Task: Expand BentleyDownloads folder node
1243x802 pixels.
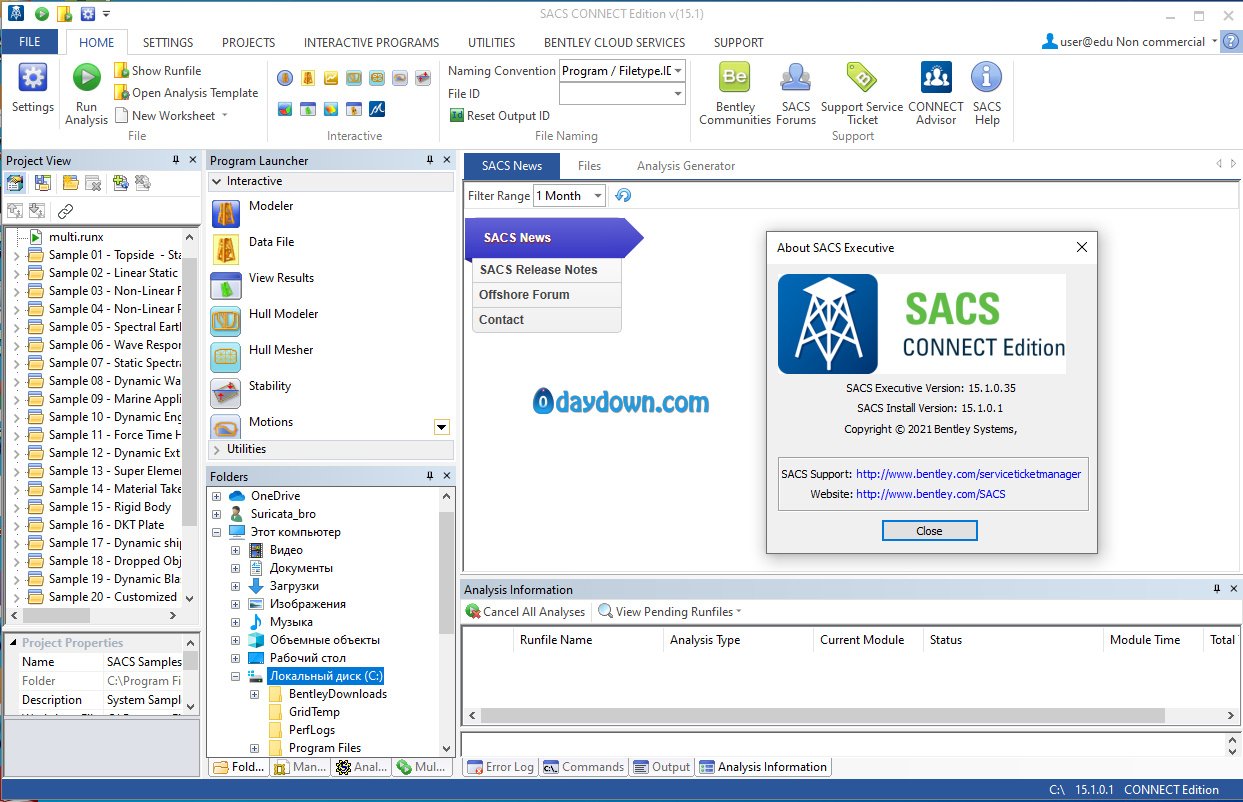Action: (x=254, y=694)
